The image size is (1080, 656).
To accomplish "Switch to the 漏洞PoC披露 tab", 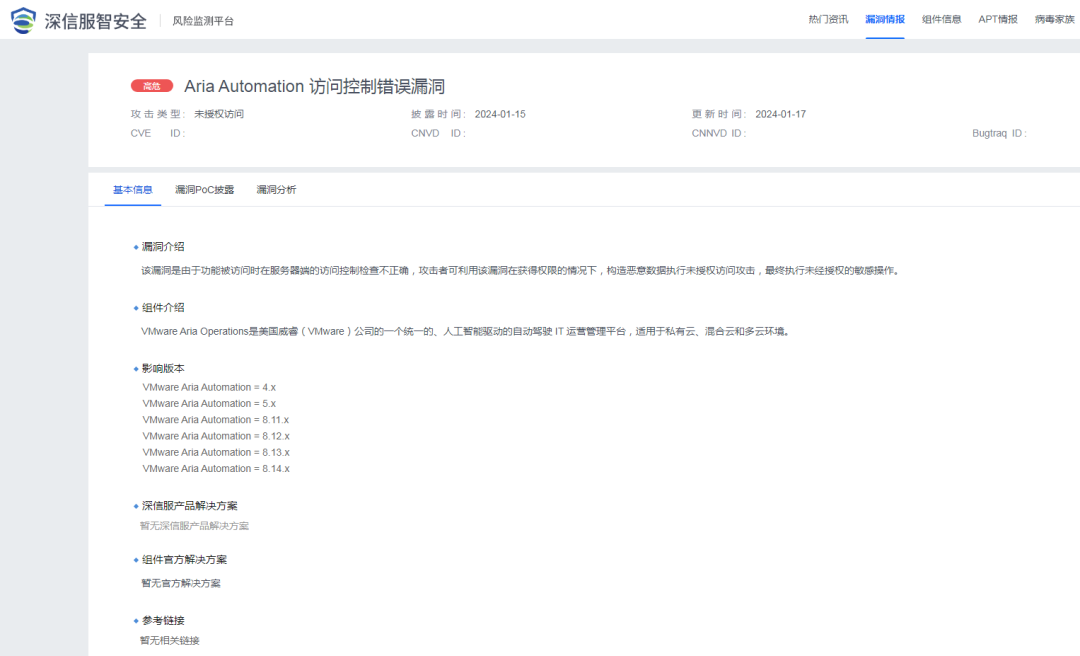I will click(205, 189).
